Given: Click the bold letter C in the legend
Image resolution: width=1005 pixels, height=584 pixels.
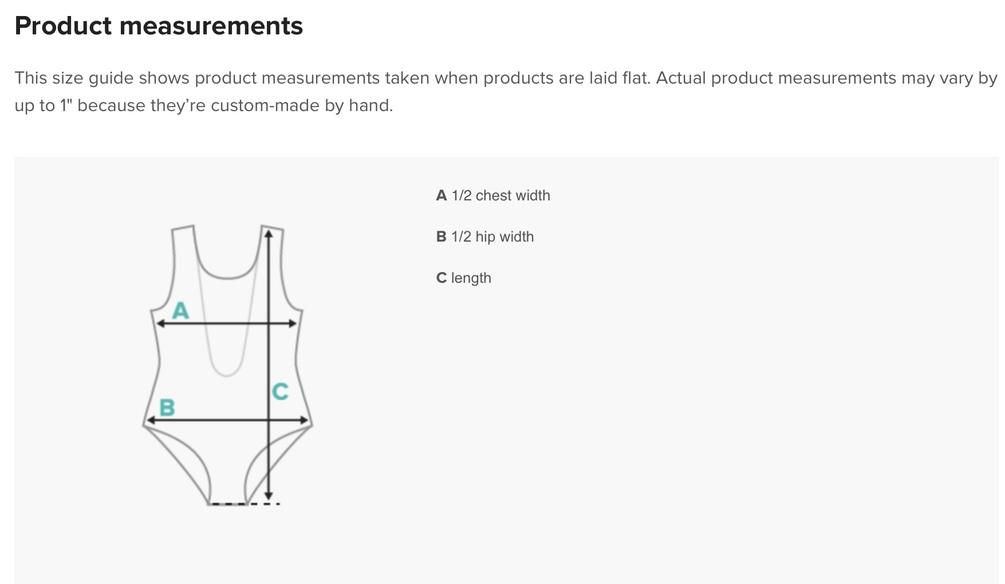Looking at the screenshot, I should [x=441, y=278].
